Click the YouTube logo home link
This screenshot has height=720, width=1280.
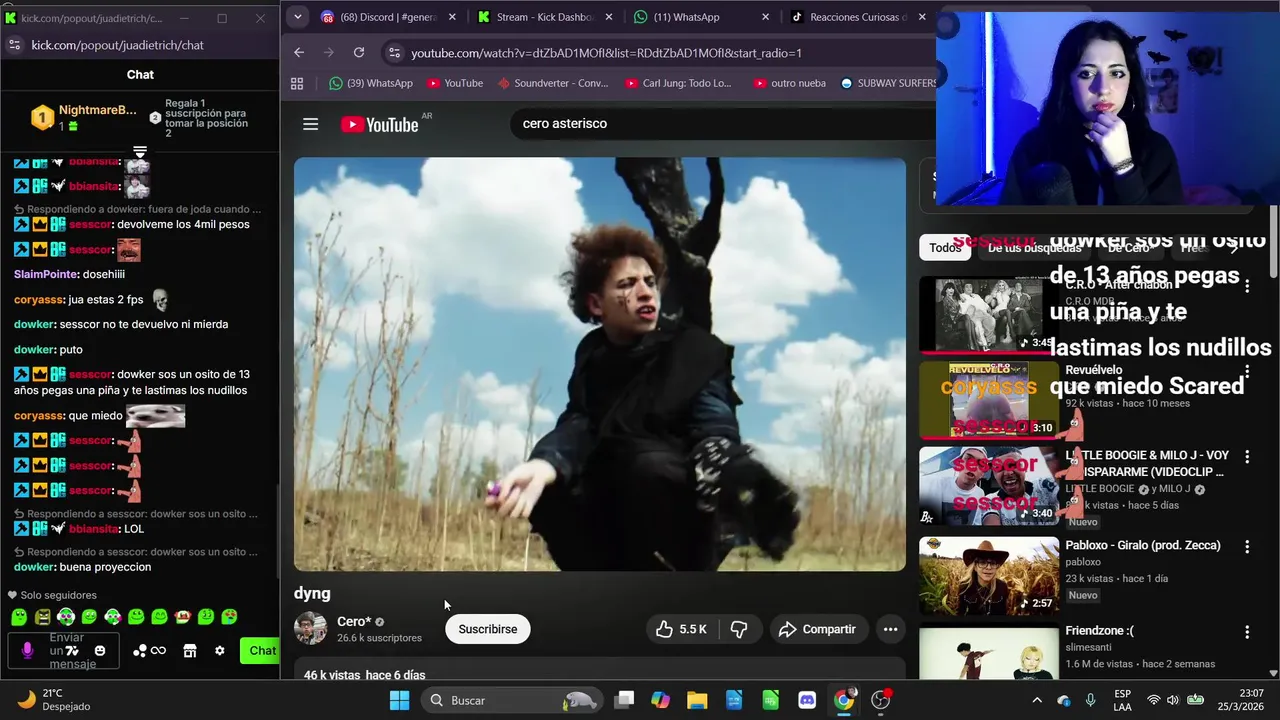point(380,124)
